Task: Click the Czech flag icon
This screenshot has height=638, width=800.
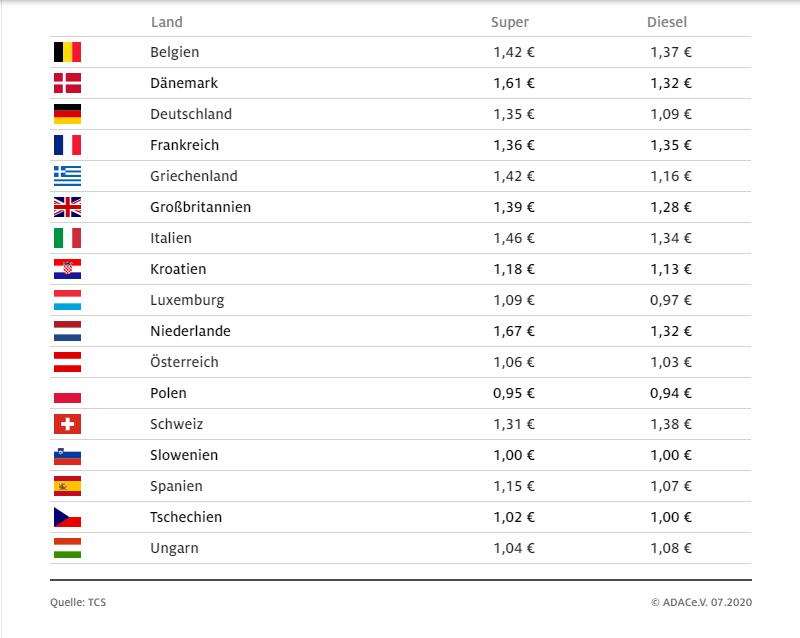Action: [x=67, y=517]
